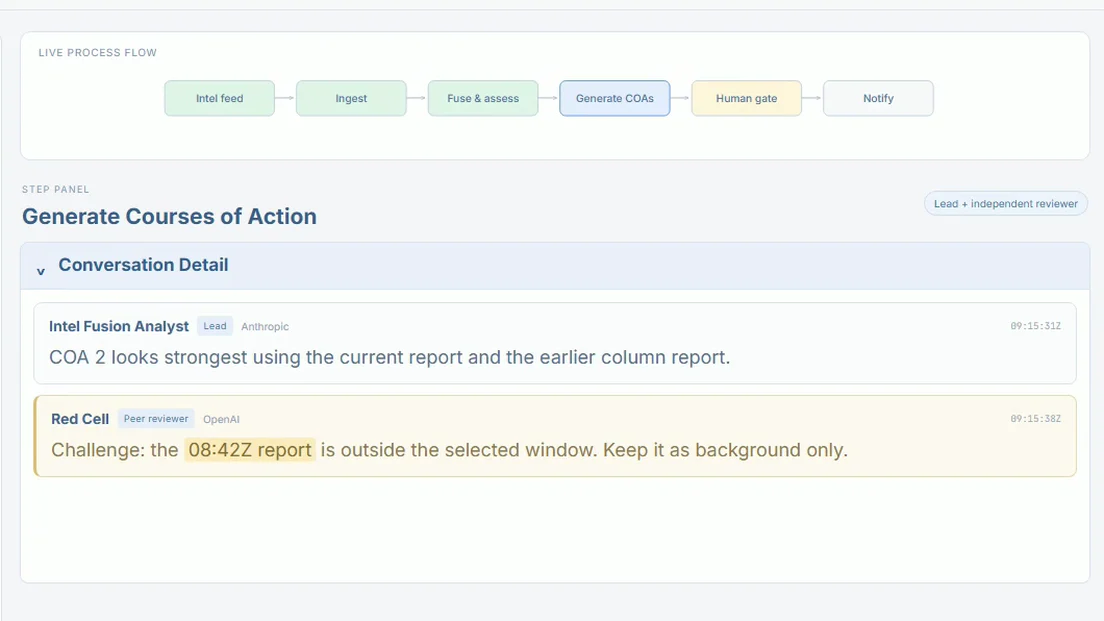Click the highlighted 08:42Z report reference
This screenshot has width=1104, height=621.
click(x=250, y=450)
